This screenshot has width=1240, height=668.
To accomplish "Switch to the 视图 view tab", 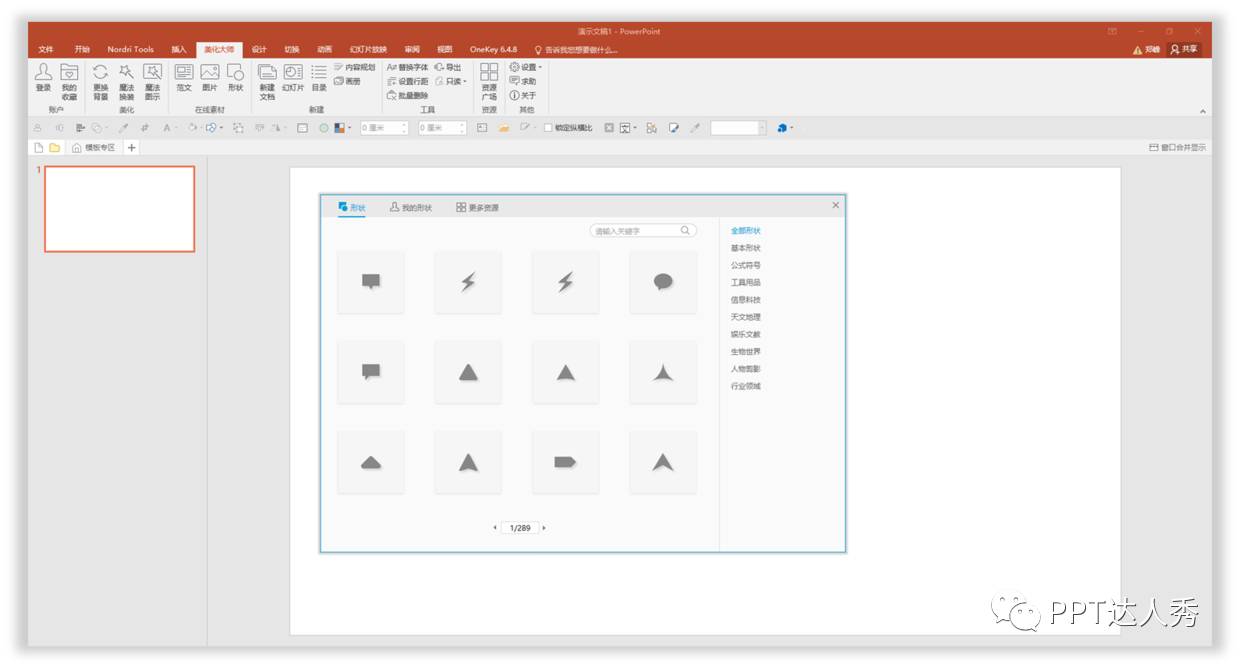I will (444, 49).
